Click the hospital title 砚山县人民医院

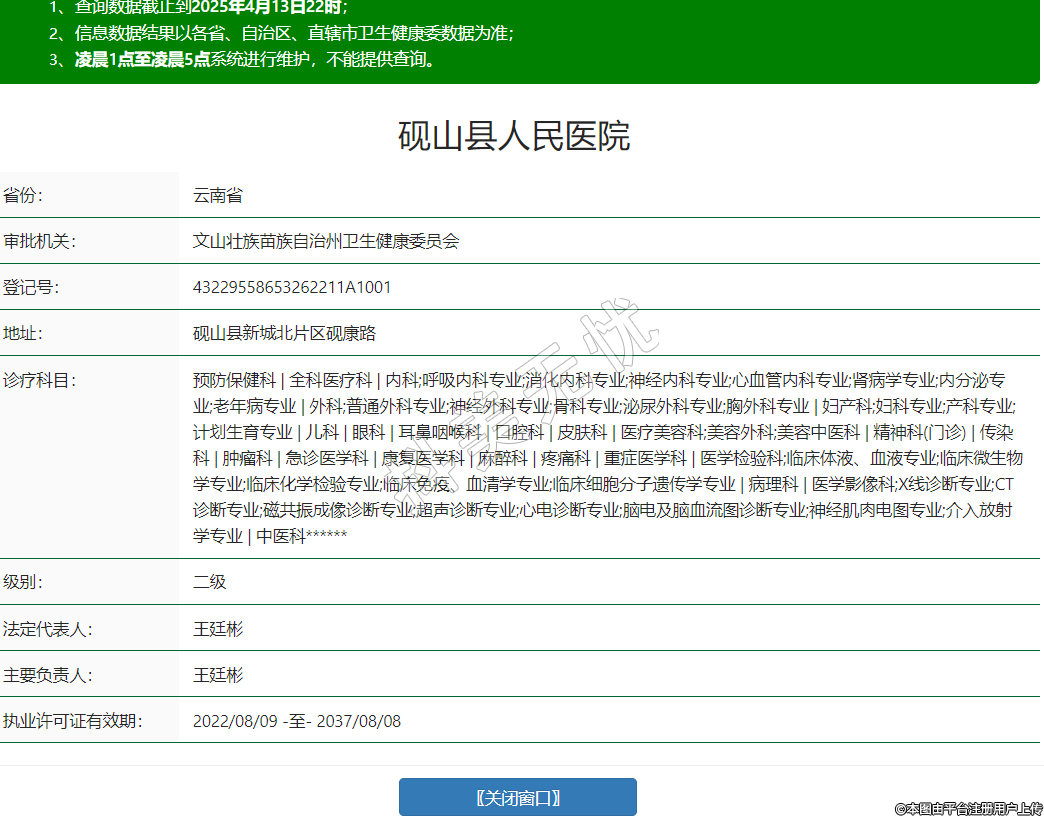(x=514, y=136)
